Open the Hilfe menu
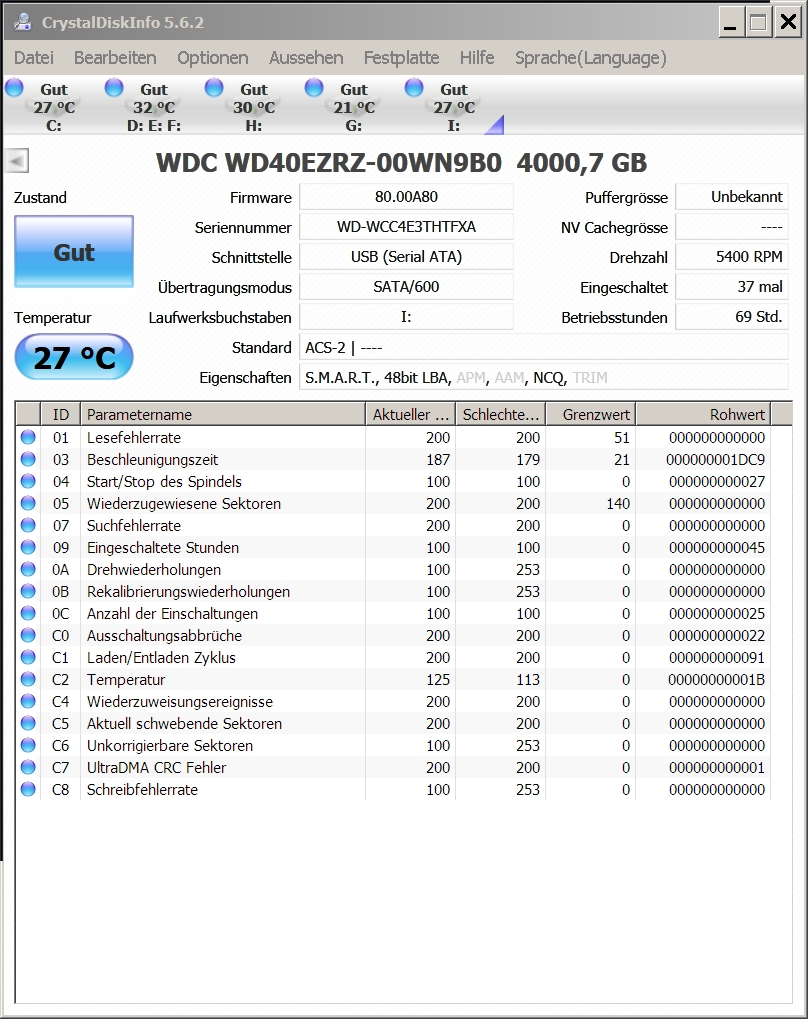This screenshot has height=1019, width=808. pos(477,58)
